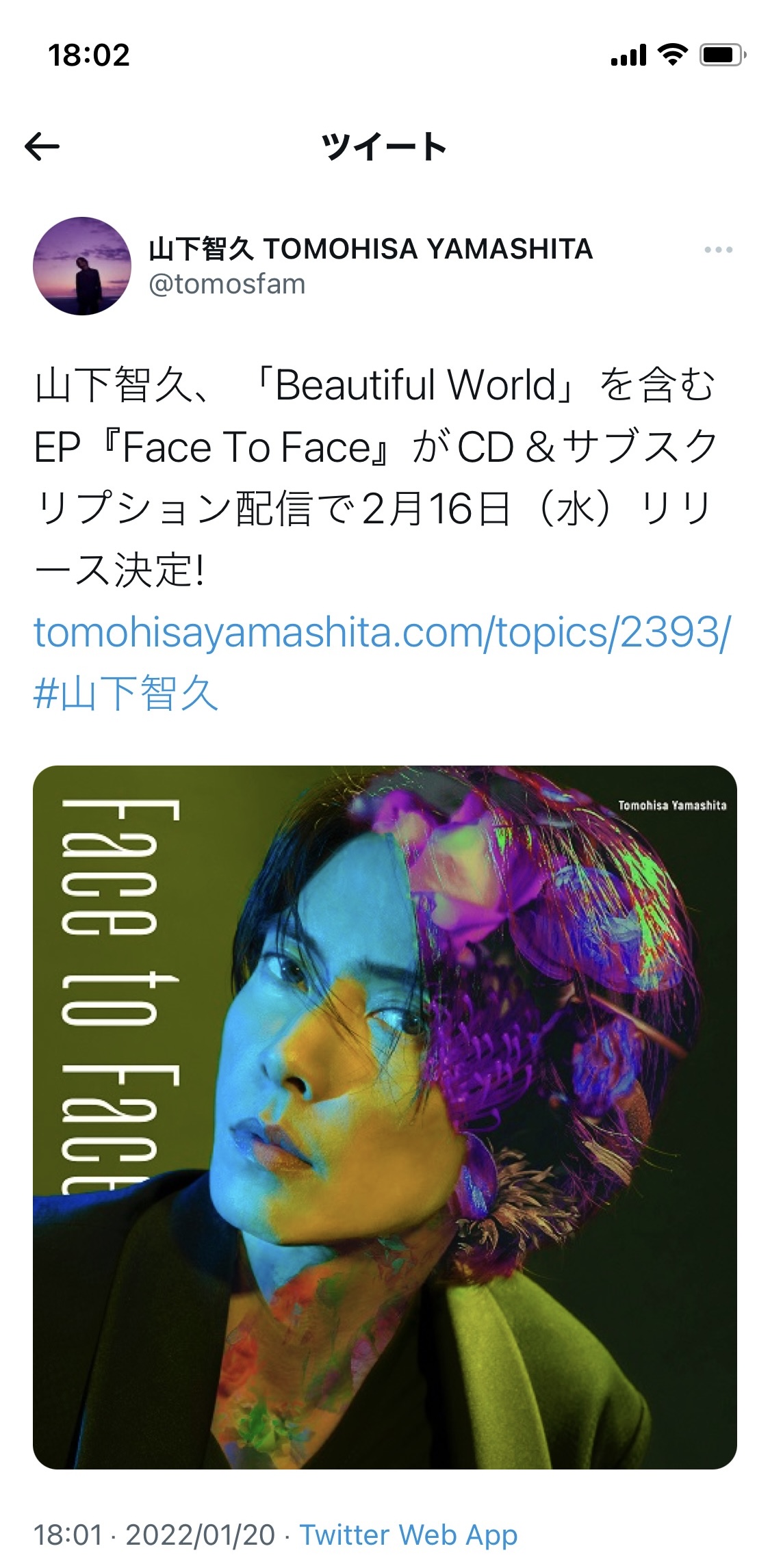Image resolution: width=770 pixels, height=1568 pixels.
Task: Open the tomohisayamashita.com/topics/2393/ link
Action: click(x=383, y=631)
